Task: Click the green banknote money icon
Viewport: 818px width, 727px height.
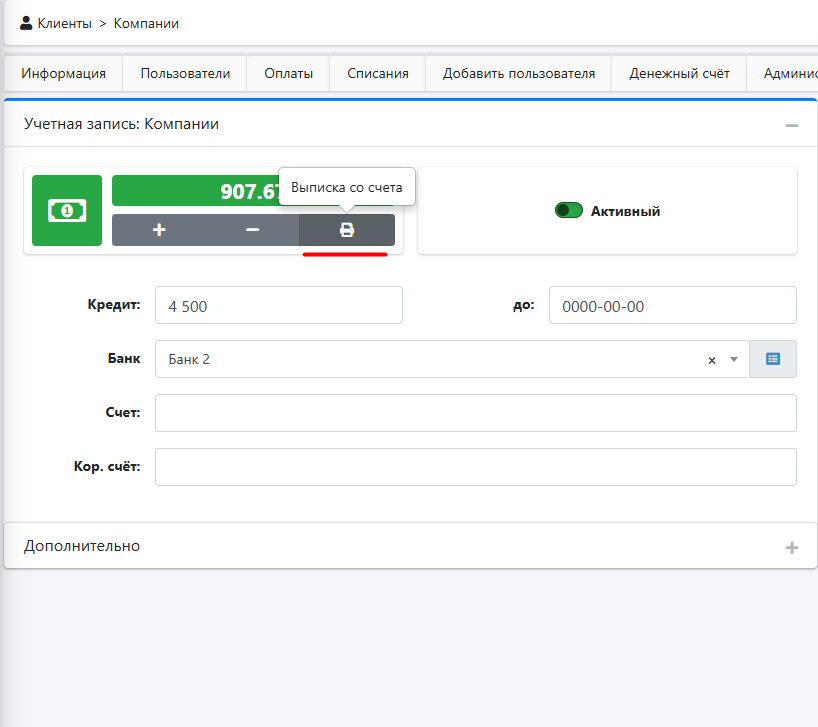Action: tap(67, 211)
